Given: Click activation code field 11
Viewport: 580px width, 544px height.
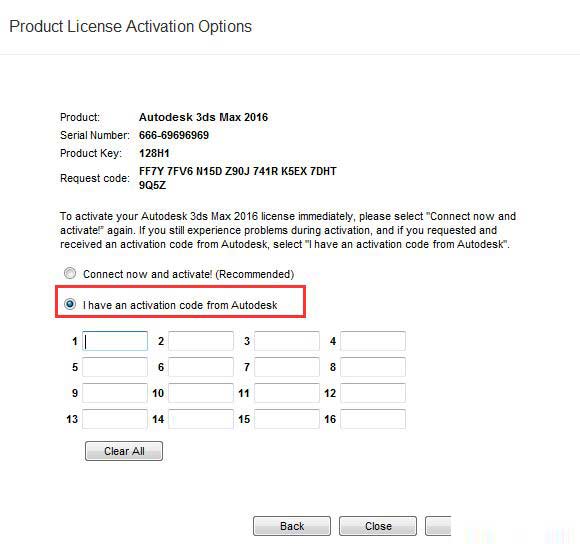Looking at the screenshot, I should click(x=287, y=393).
